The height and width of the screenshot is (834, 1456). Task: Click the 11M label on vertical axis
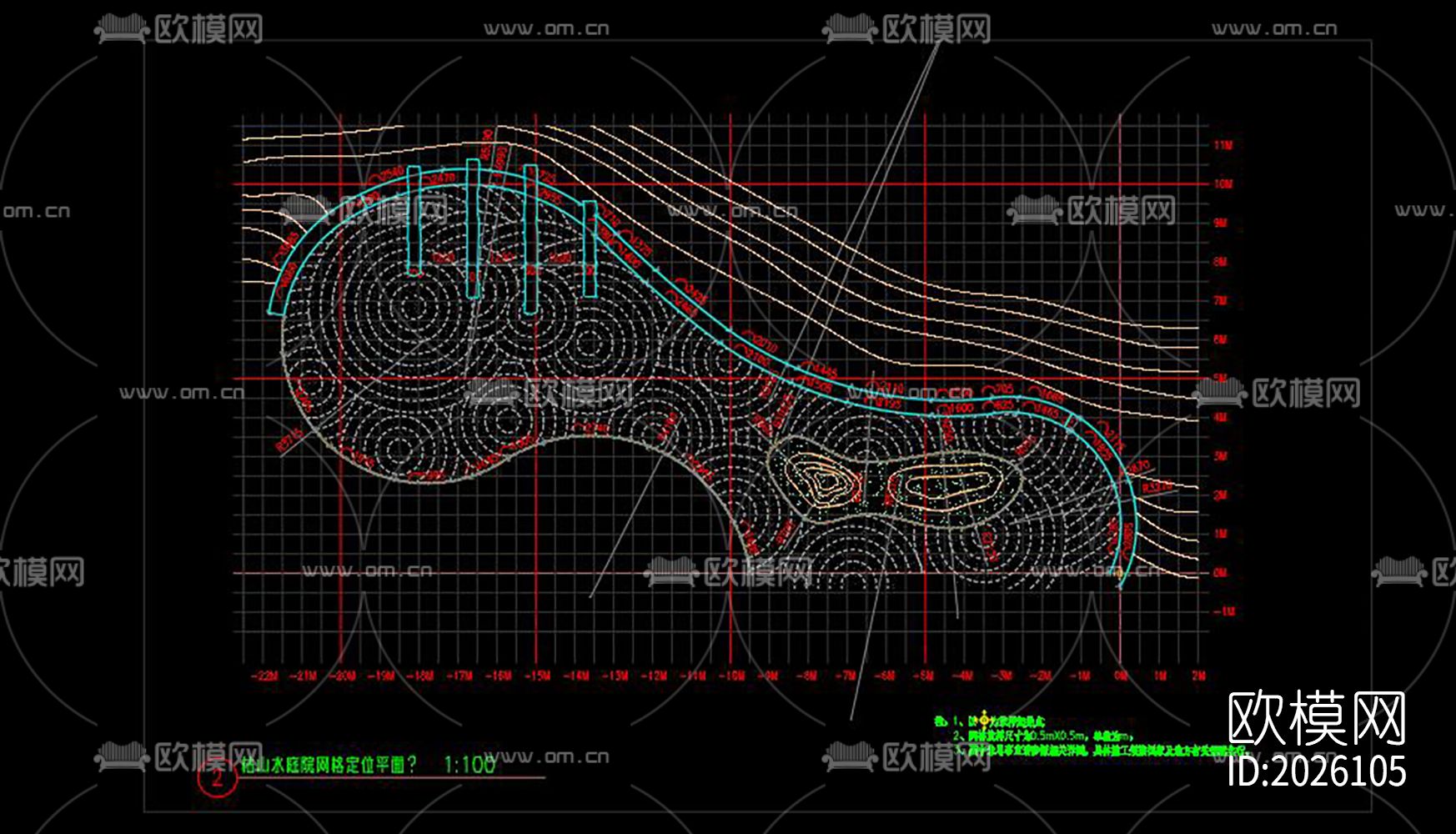coord(1223,145)
